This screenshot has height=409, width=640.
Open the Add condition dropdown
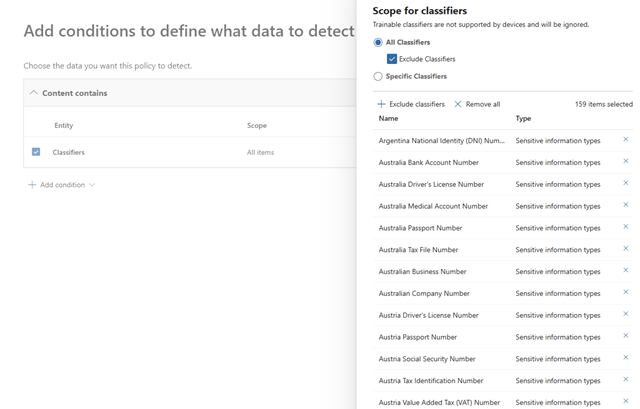[x=62, y=185]
